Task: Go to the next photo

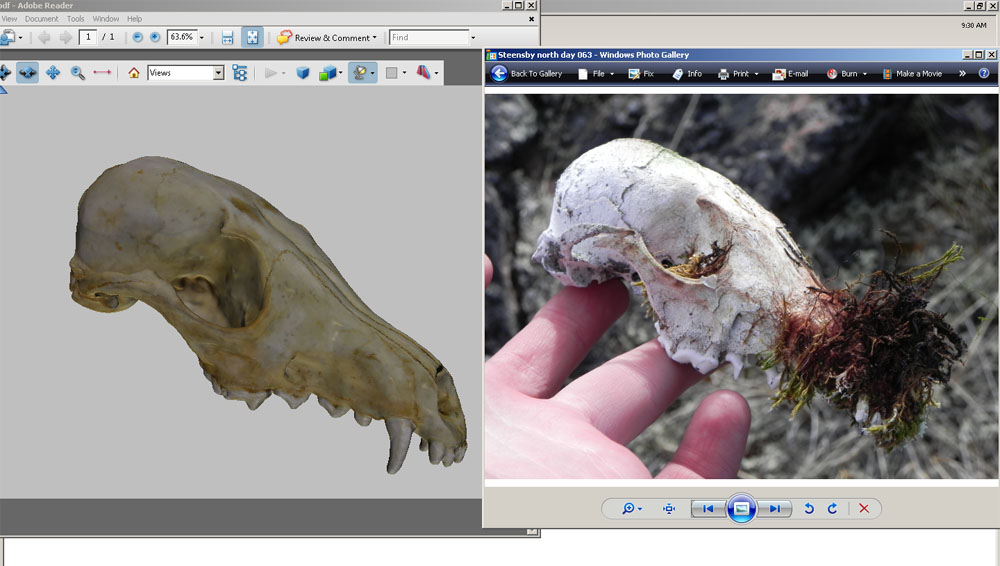Action: (x=774, y=509)
